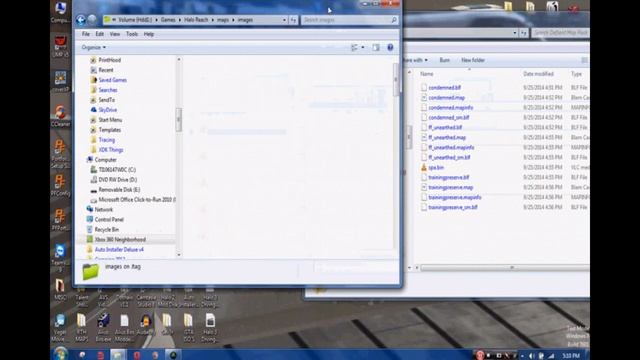Screen dimensions: 640x360
Task: Select Saved Games in the navigation tree
Action: pos(112,80)
